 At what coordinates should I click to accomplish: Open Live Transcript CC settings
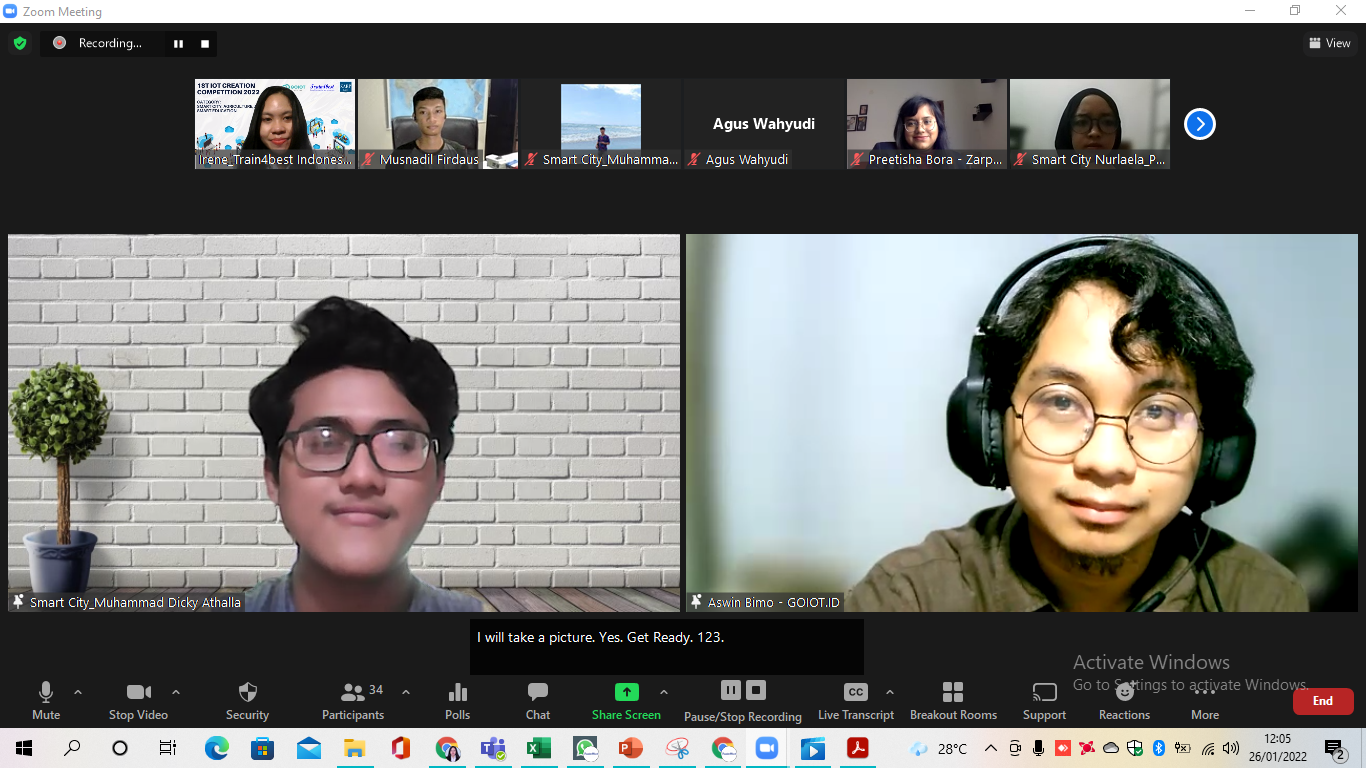[856, 700]
